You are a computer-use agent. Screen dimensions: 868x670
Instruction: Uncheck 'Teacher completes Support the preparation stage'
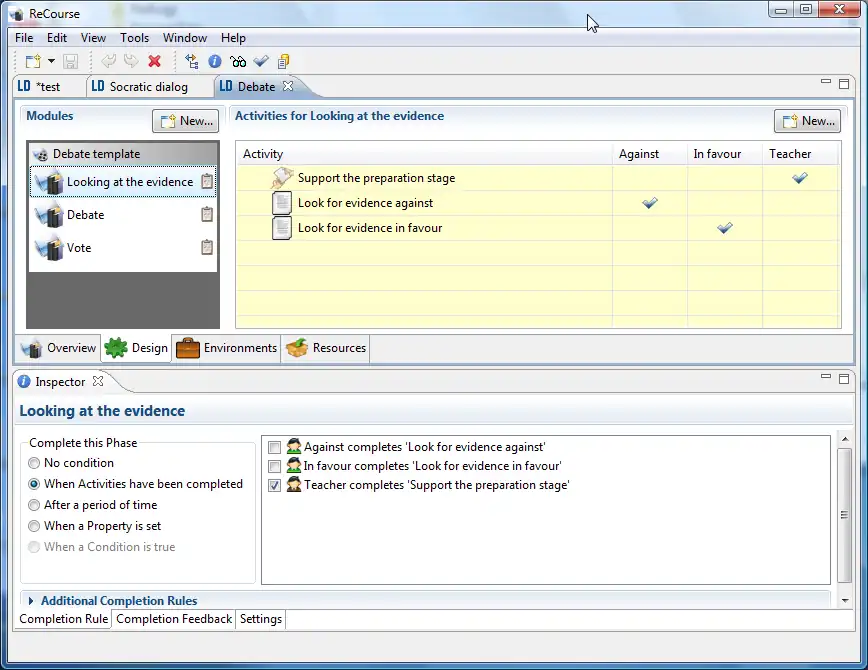coord(275,486)
